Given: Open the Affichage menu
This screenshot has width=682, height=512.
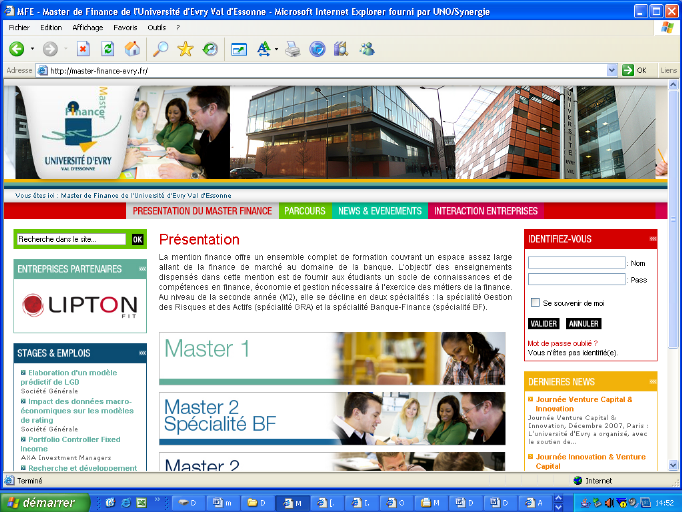Looking at the screenshot, I should (x=88, y=27).
